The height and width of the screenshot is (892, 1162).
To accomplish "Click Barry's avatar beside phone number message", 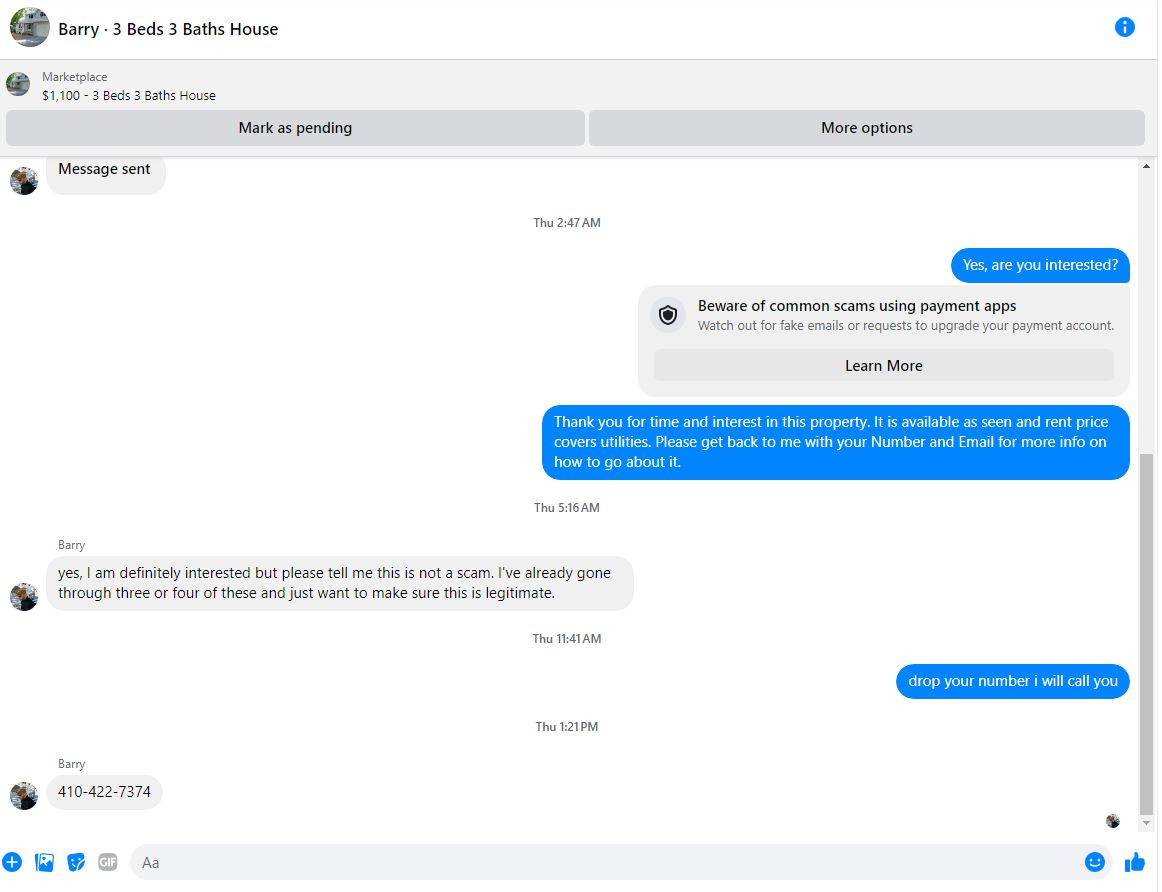I will [x=24, y=796].
